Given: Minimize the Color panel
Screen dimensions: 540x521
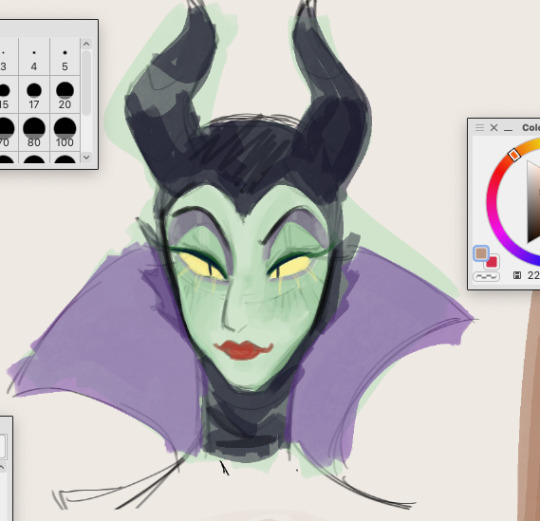Looking at the screenshot, I should [508, 129].
